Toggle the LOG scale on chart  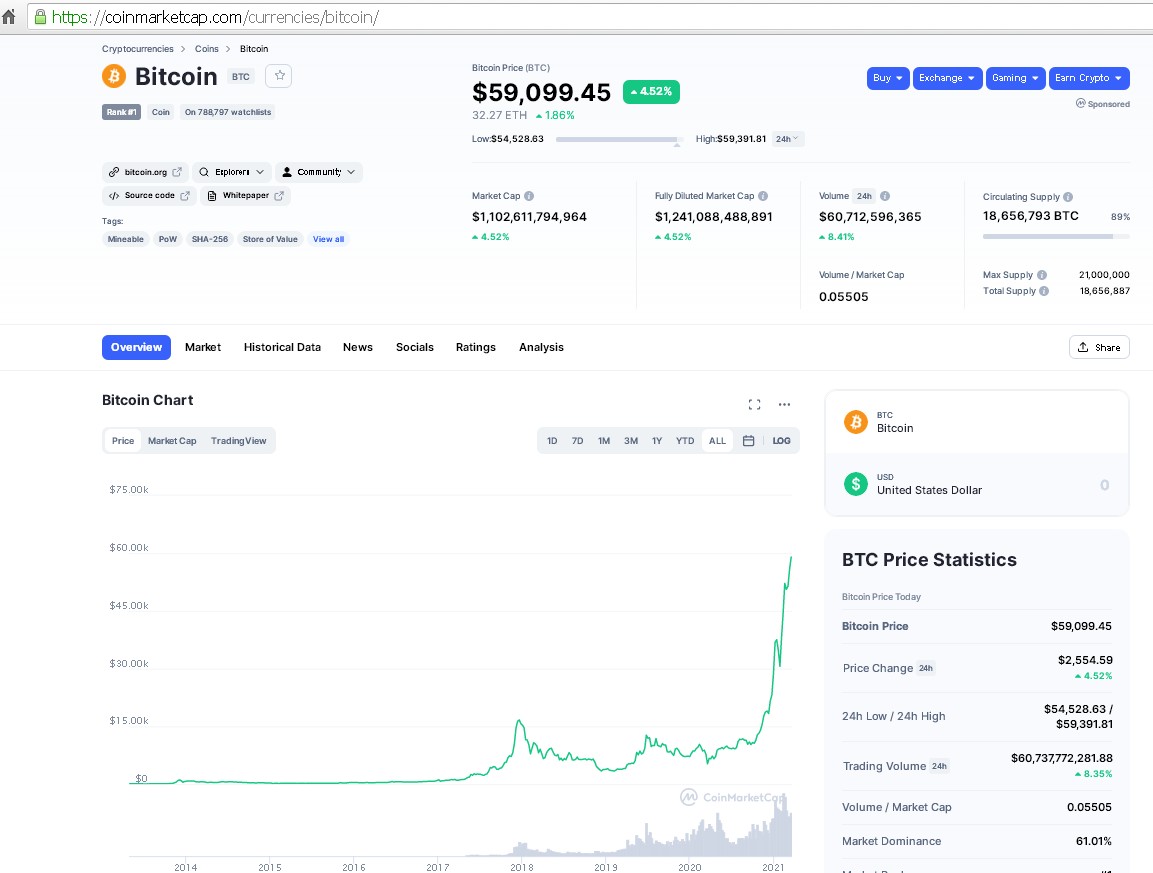point(781,441)
